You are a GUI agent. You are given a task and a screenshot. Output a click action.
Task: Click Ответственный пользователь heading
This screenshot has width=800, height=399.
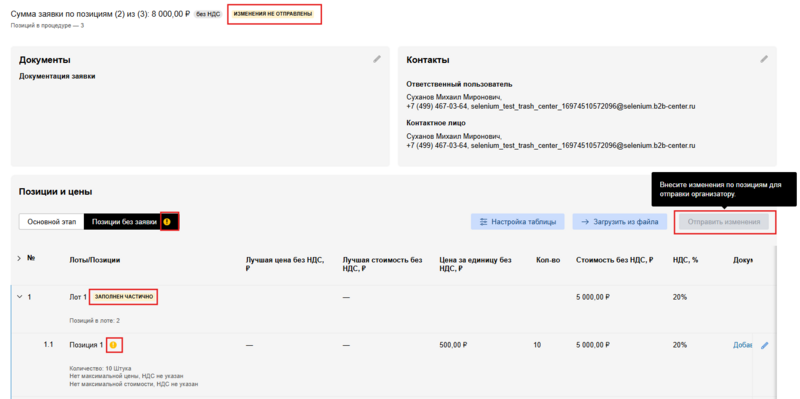click(459, 84)
